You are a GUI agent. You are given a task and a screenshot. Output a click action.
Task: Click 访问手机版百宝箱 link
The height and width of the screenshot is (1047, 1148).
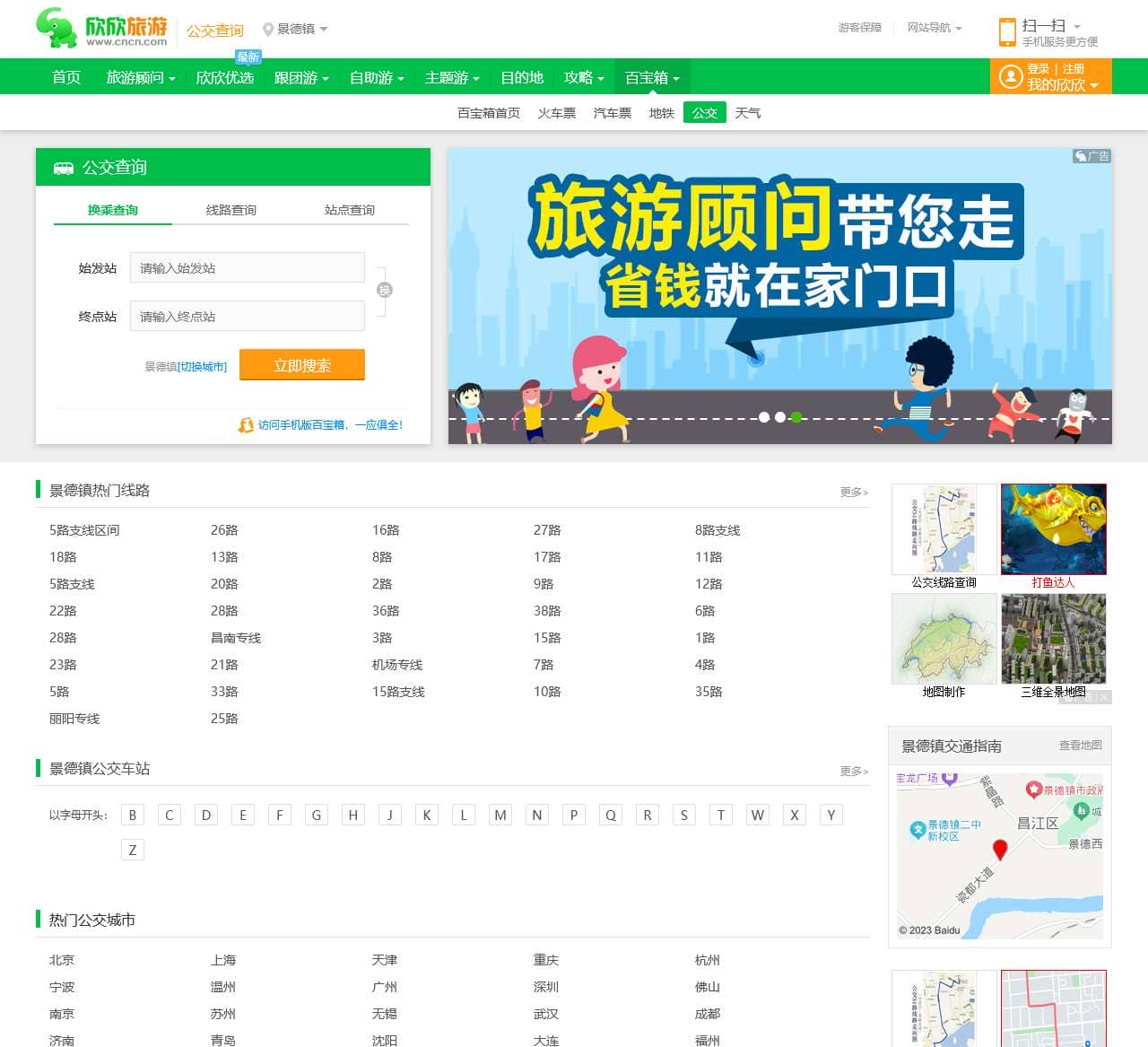click(x=330, y=425)
